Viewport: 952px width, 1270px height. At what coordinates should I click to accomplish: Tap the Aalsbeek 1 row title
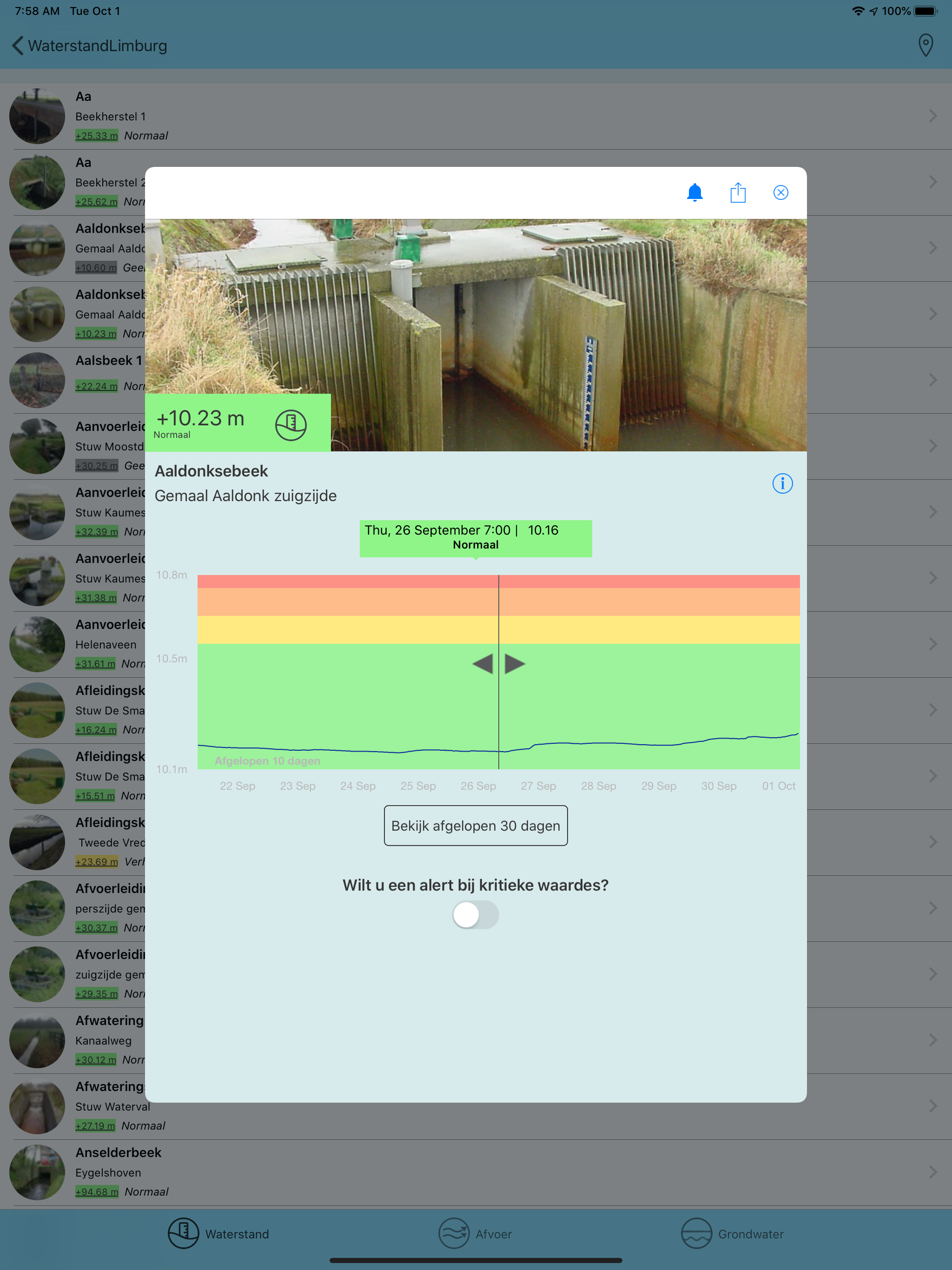(108, 361)
